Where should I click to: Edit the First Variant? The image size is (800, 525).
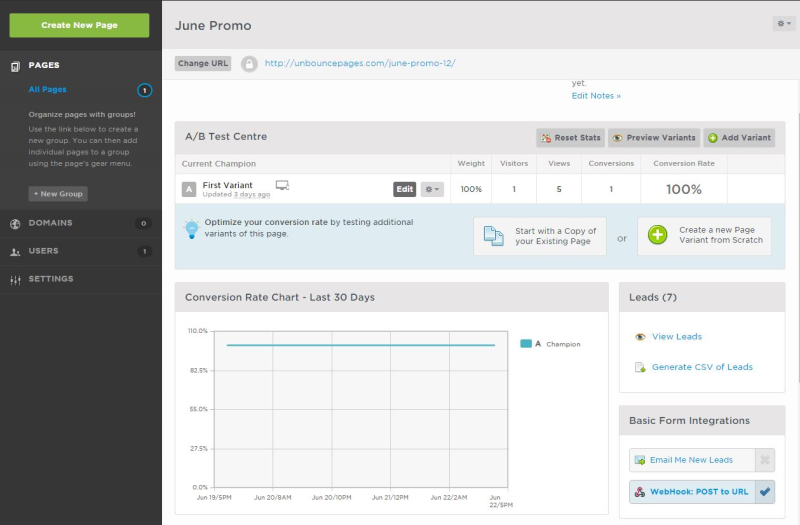(405, 189)
